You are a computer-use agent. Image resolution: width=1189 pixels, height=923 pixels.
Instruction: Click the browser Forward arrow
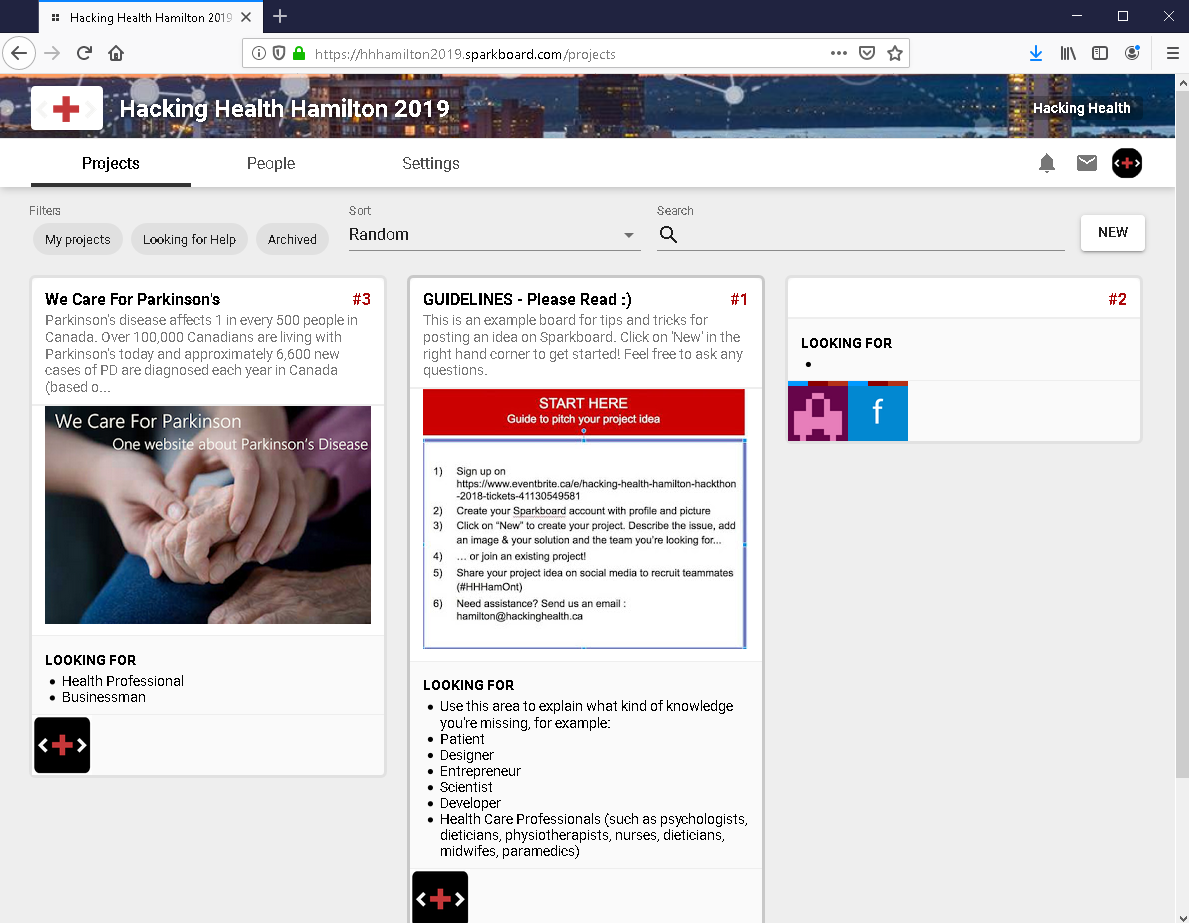(x=52, y=53)
